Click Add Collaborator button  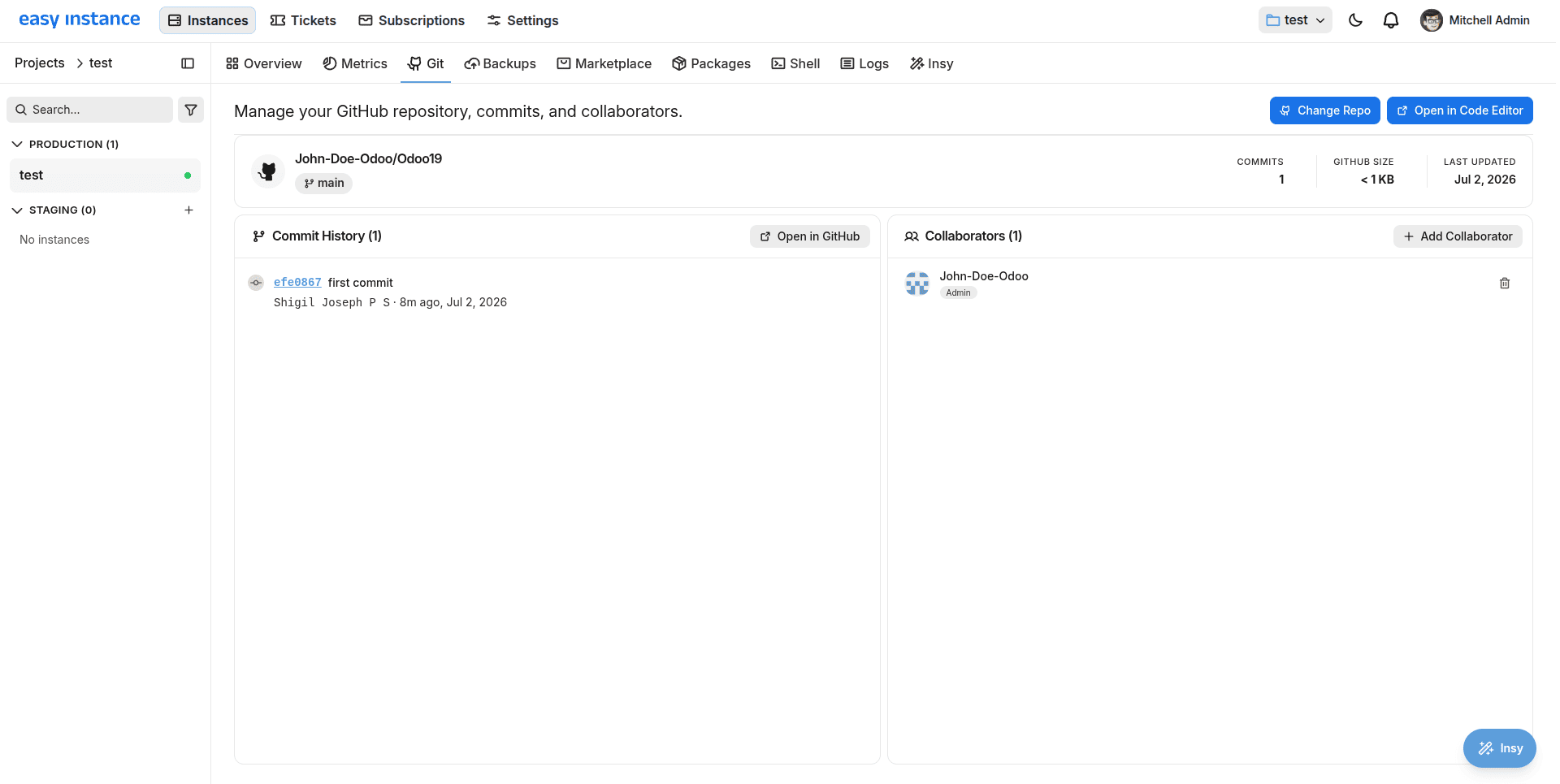click(1458, 236)
